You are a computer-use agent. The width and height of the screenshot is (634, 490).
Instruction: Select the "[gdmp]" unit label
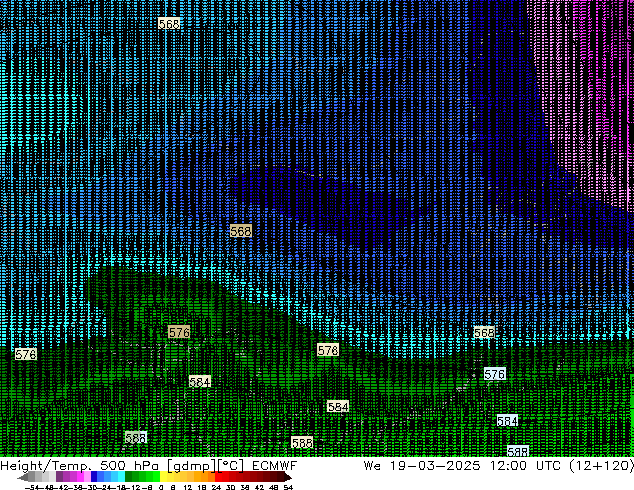(x=192, y=466)
